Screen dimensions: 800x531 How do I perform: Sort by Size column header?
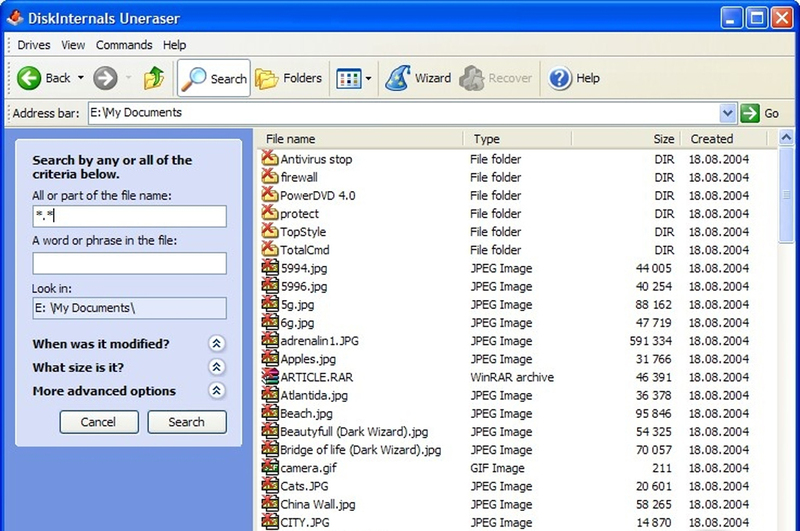pos(627,139)
